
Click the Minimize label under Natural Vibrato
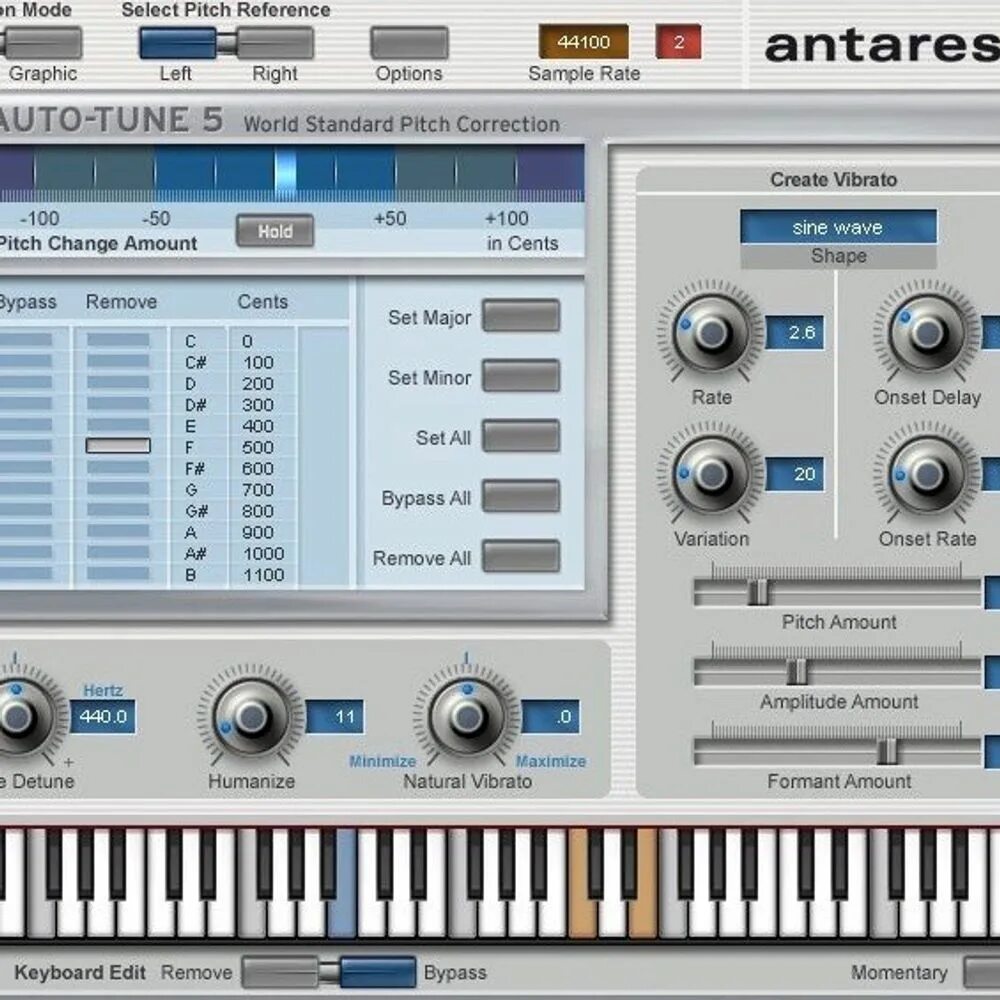tap(382, 761)
